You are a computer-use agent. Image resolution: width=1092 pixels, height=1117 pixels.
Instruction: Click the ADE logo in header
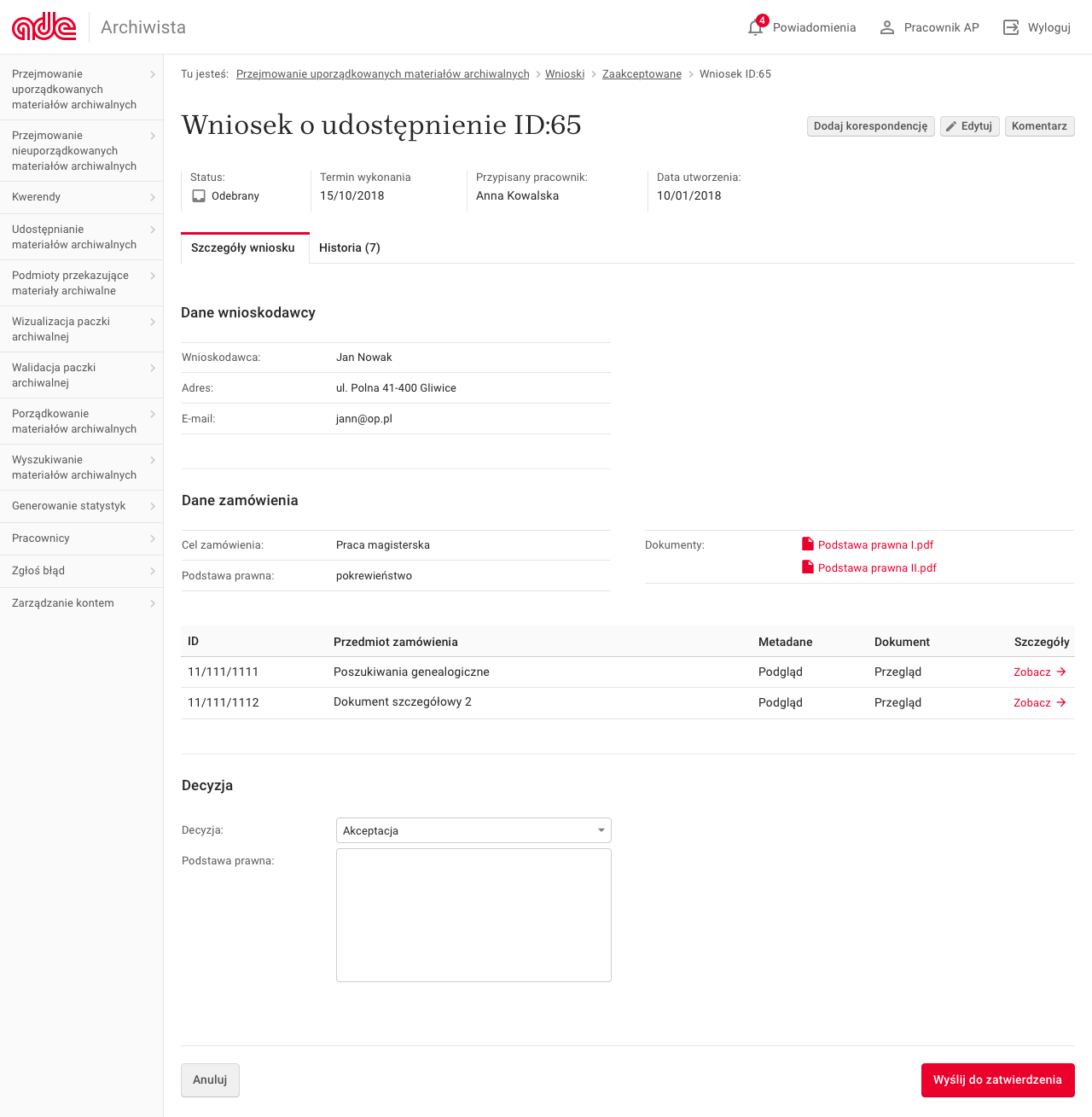[44, 27]
